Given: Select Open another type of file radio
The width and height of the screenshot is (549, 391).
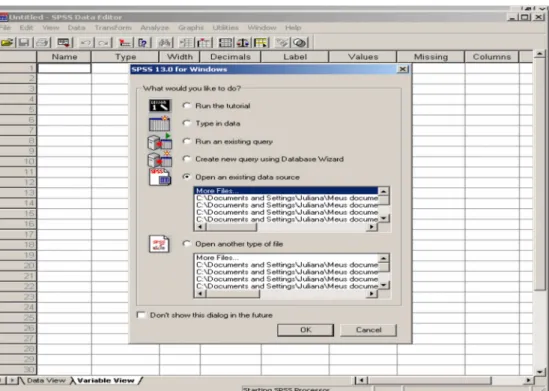Looking at the screenshot, I should coord(187,244).
